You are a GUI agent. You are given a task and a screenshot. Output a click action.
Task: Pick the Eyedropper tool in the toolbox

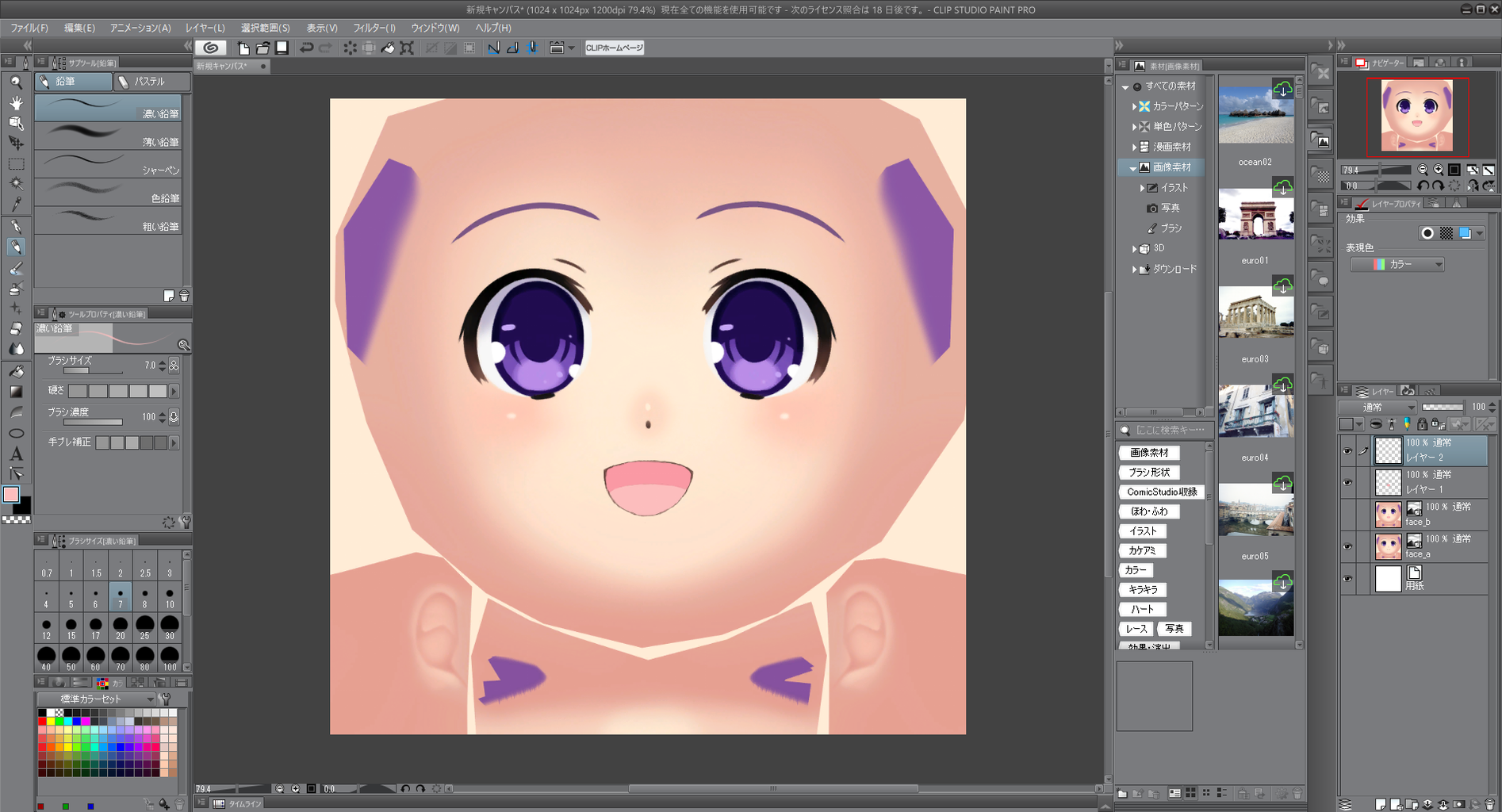[x=16, y=205]
